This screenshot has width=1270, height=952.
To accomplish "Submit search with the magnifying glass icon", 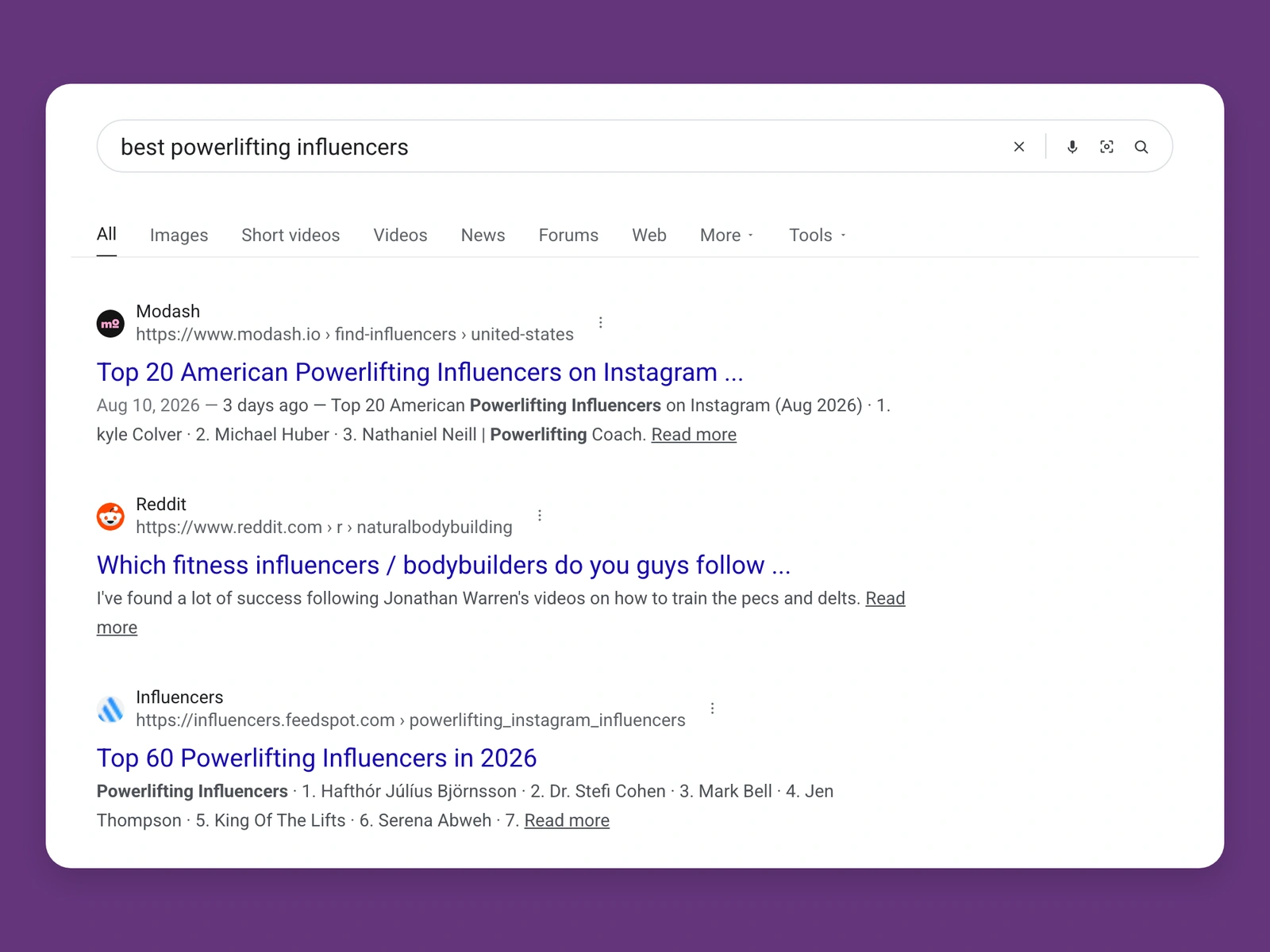I will 1141,147.
